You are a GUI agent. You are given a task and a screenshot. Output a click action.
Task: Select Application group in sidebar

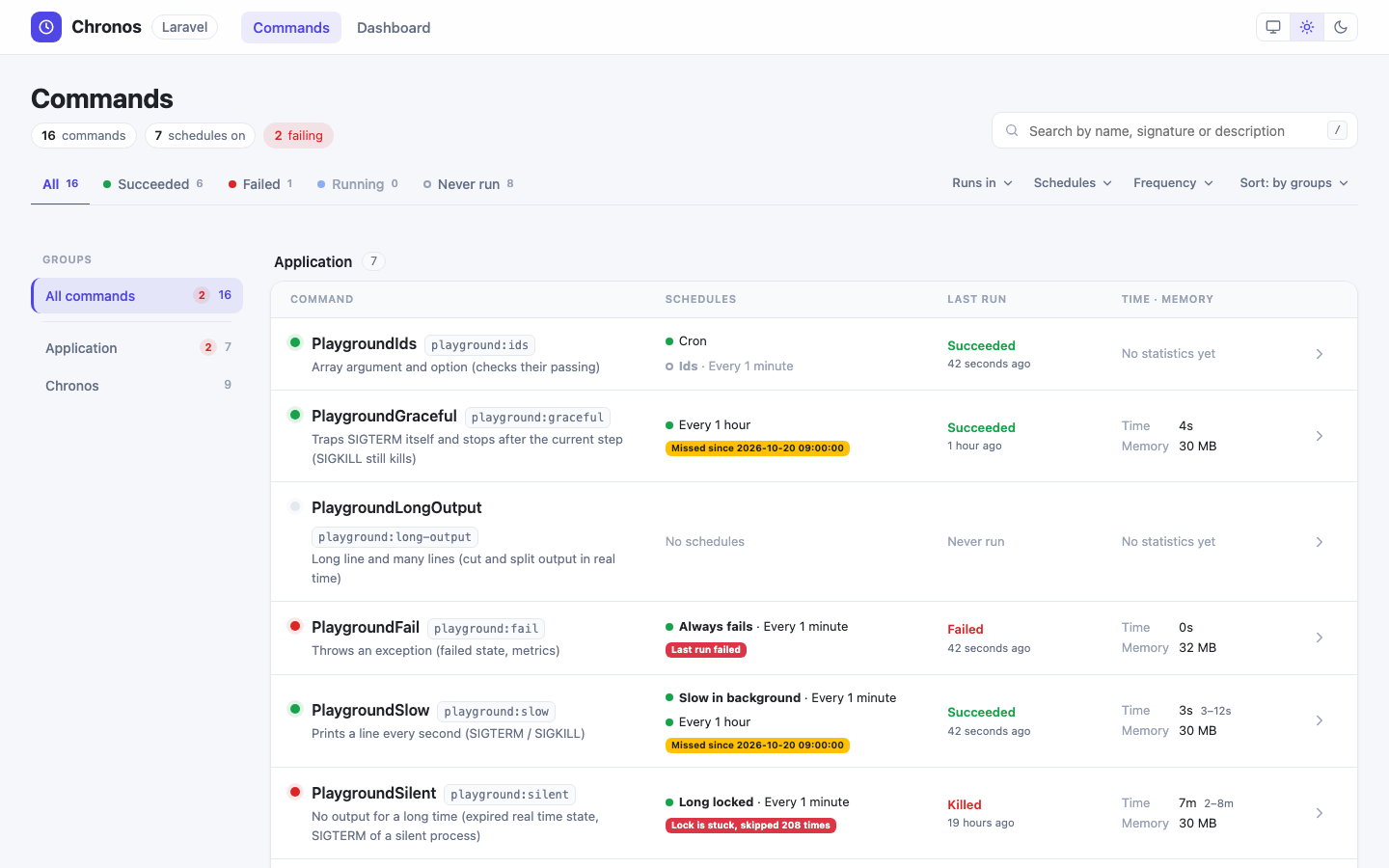(x=137, y=347)
